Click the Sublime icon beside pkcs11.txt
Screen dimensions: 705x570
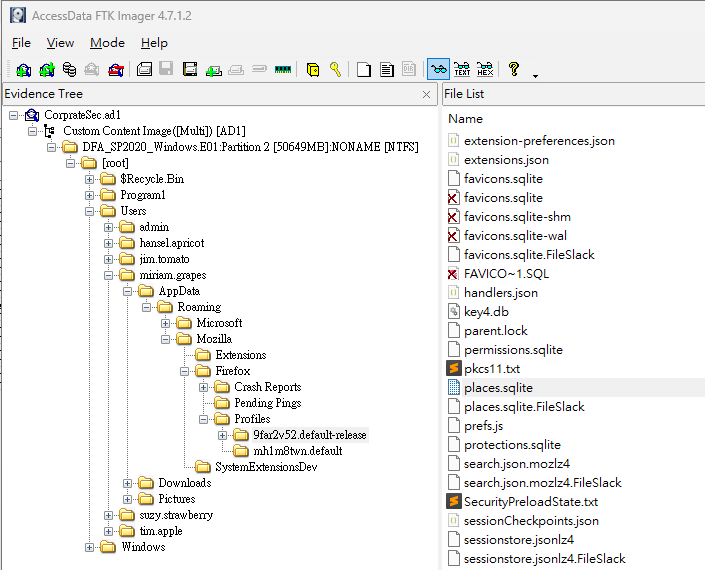pyautogui.click(x=454, y=369)
